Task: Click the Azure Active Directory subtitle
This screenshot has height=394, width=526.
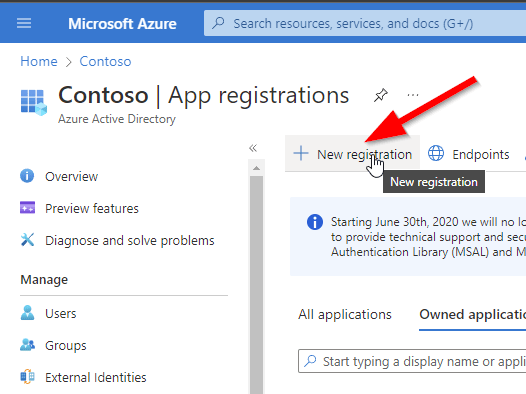Action: click(x=117, y=119)
